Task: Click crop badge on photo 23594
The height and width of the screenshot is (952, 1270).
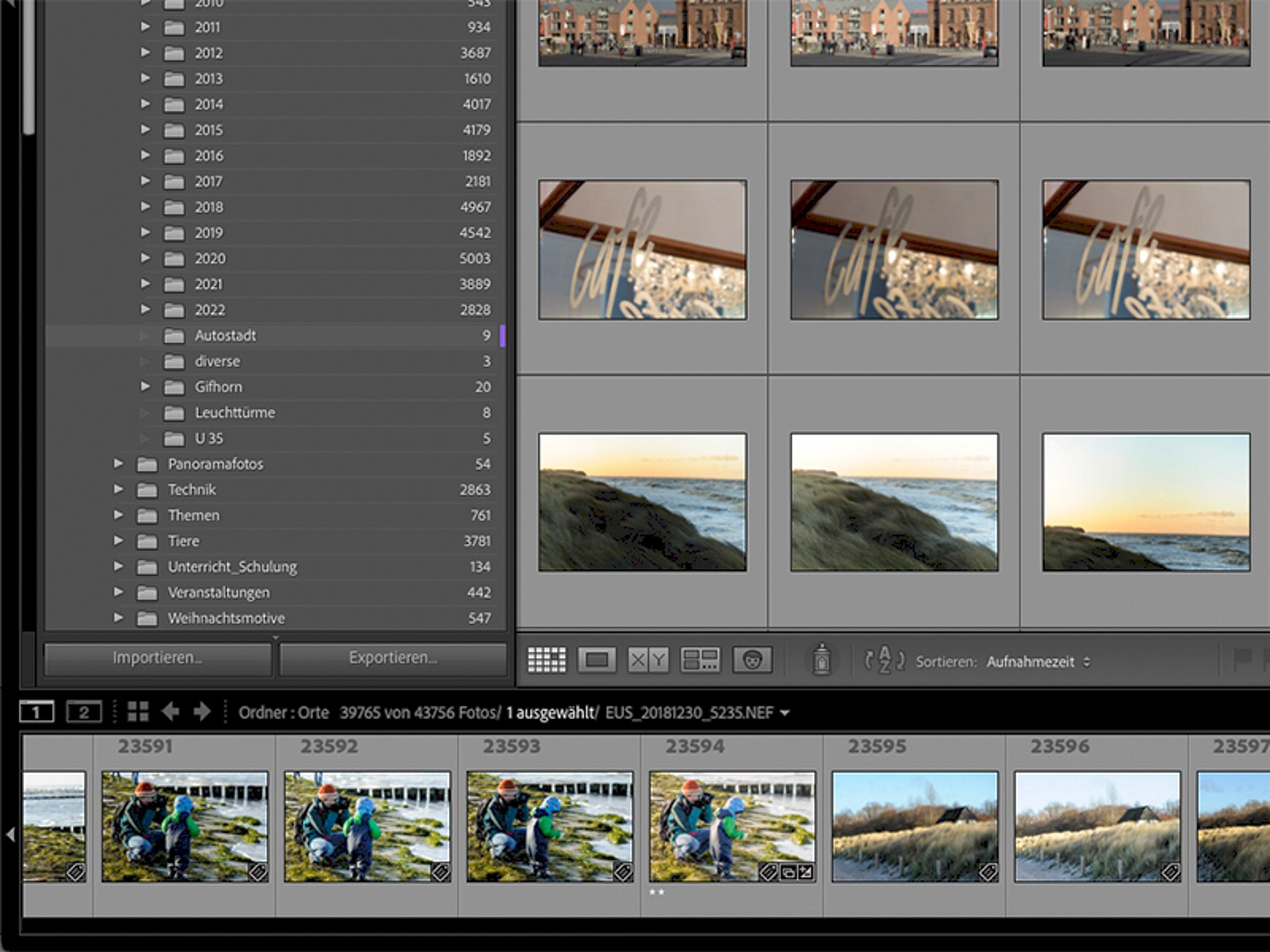Action: 787,873
